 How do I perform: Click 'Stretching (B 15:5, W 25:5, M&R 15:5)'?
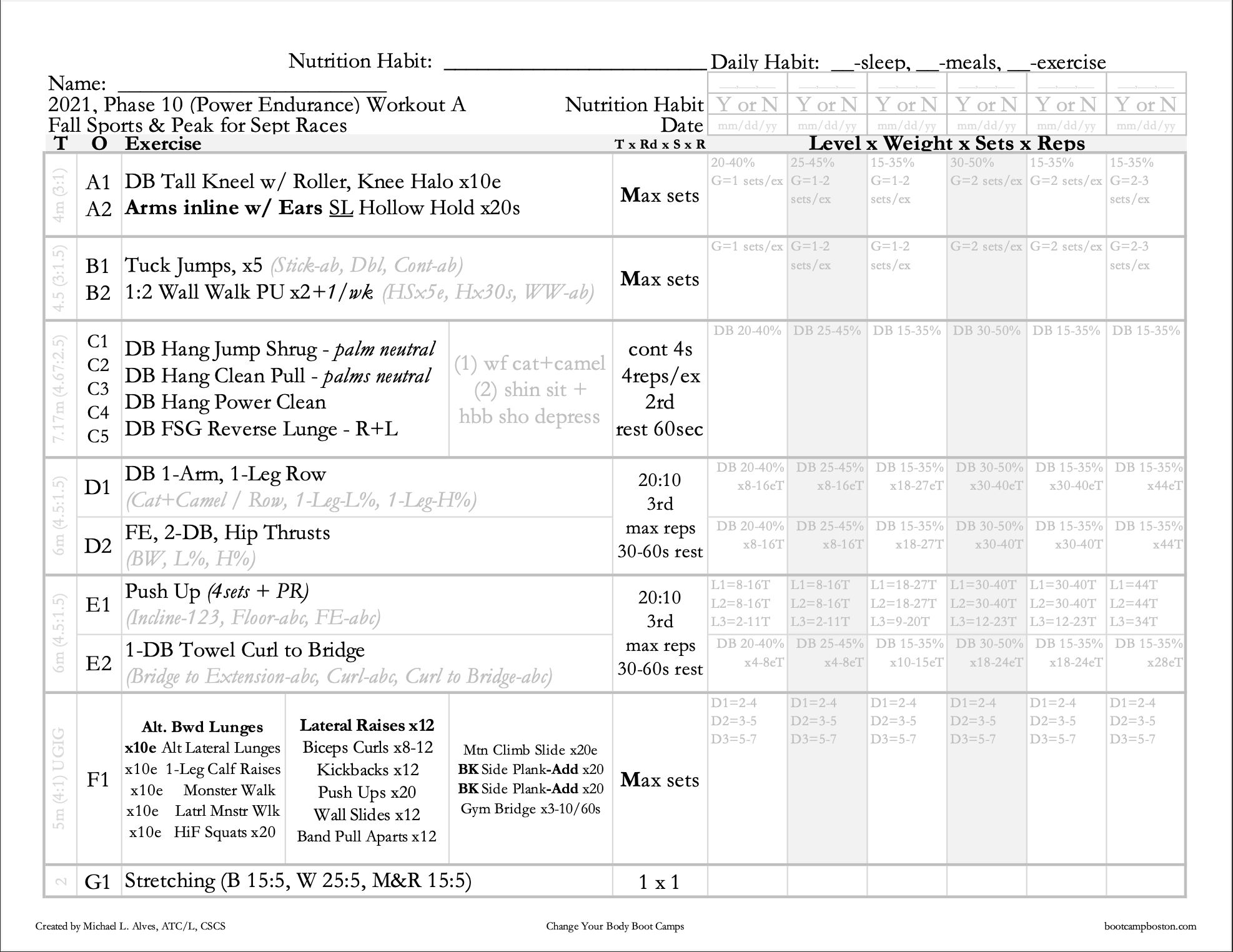click(x=298, y=881)
